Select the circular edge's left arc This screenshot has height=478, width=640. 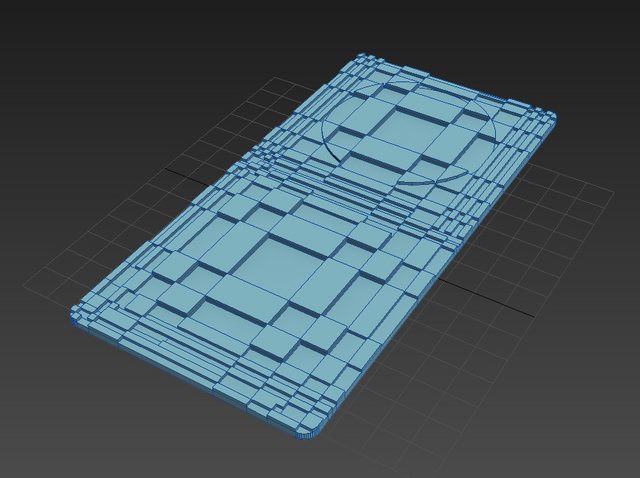[327, 133]
